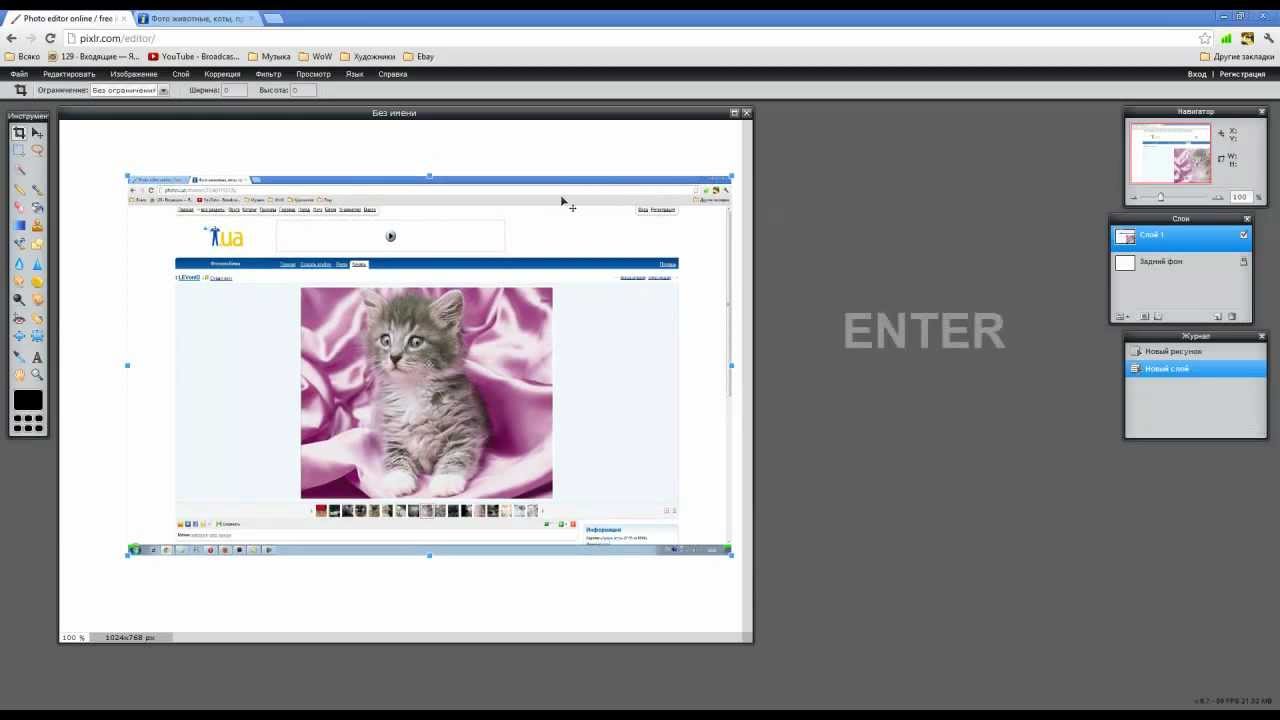
Task: Click the Navigator zoom percent field
Action: coord(1240,197)
